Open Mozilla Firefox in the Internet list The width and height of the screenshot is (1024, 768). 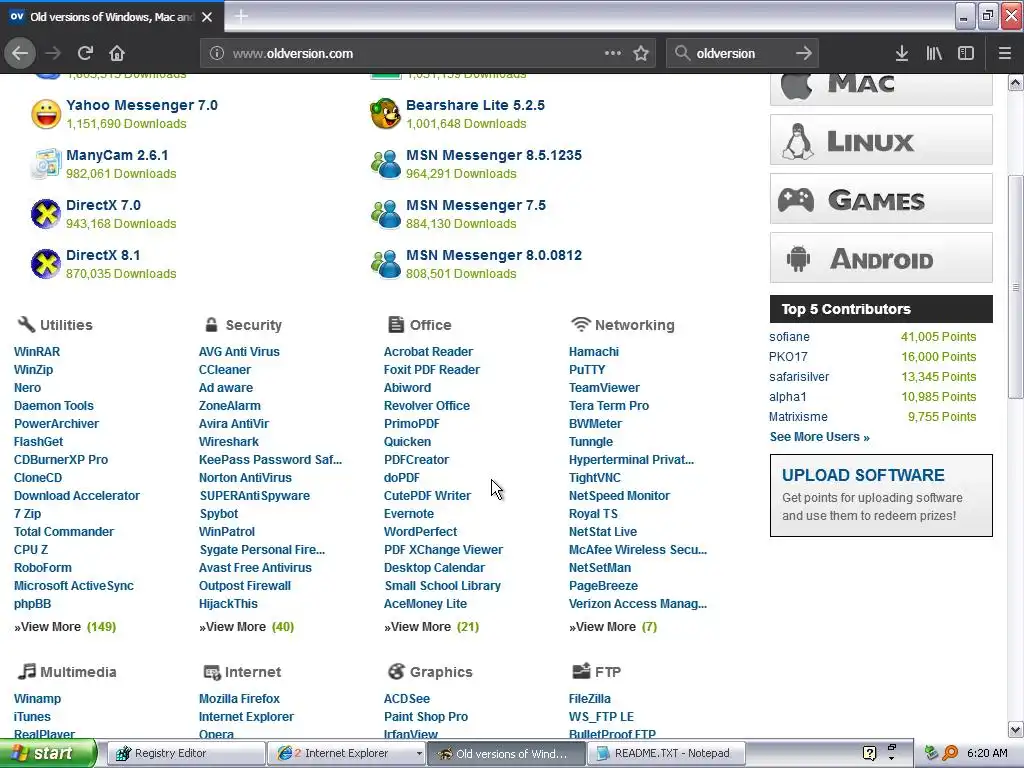tap(239, 699)
